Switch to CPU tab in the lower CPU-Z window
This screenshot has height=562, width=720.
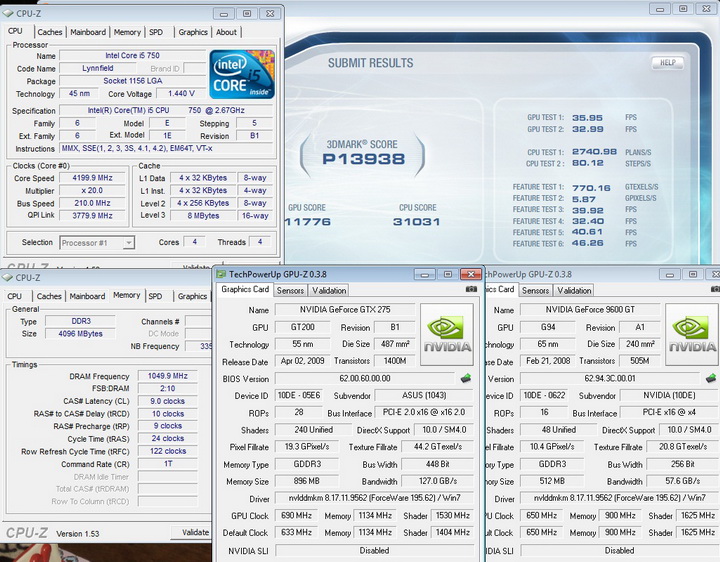tap(15, 296)
